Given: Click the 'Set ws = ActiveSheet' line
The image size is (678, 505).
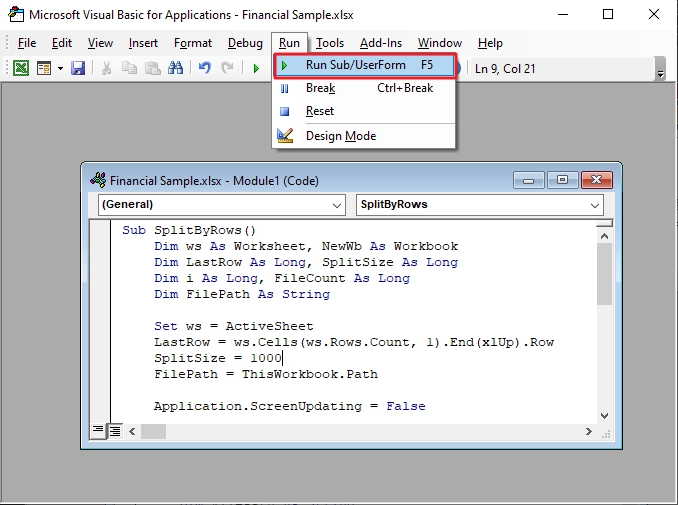Looking at the screenshot, I should point(233,326).
